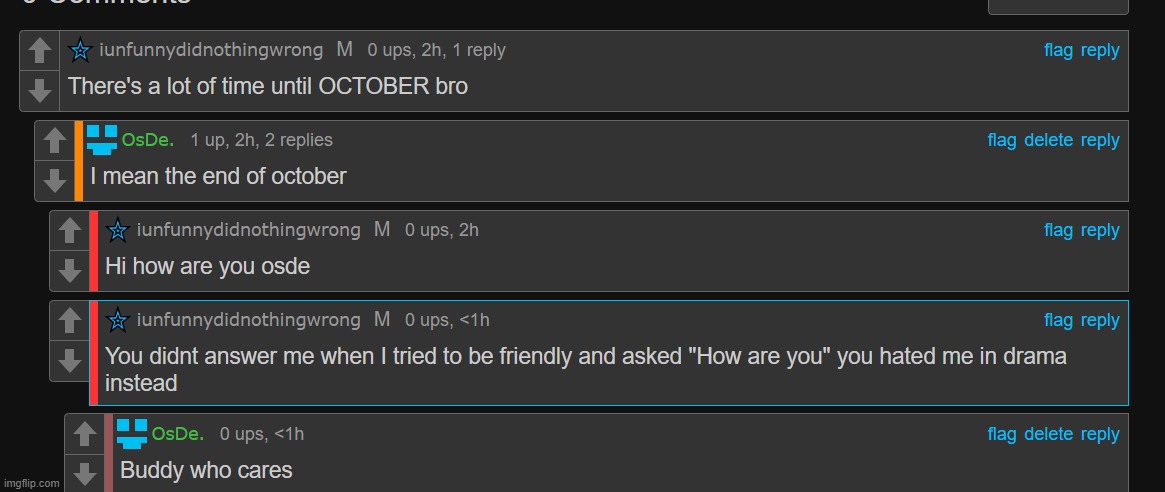Delete the "Buddy who cares" comment
The image size is (1165, 492).
coord(1048,434)
